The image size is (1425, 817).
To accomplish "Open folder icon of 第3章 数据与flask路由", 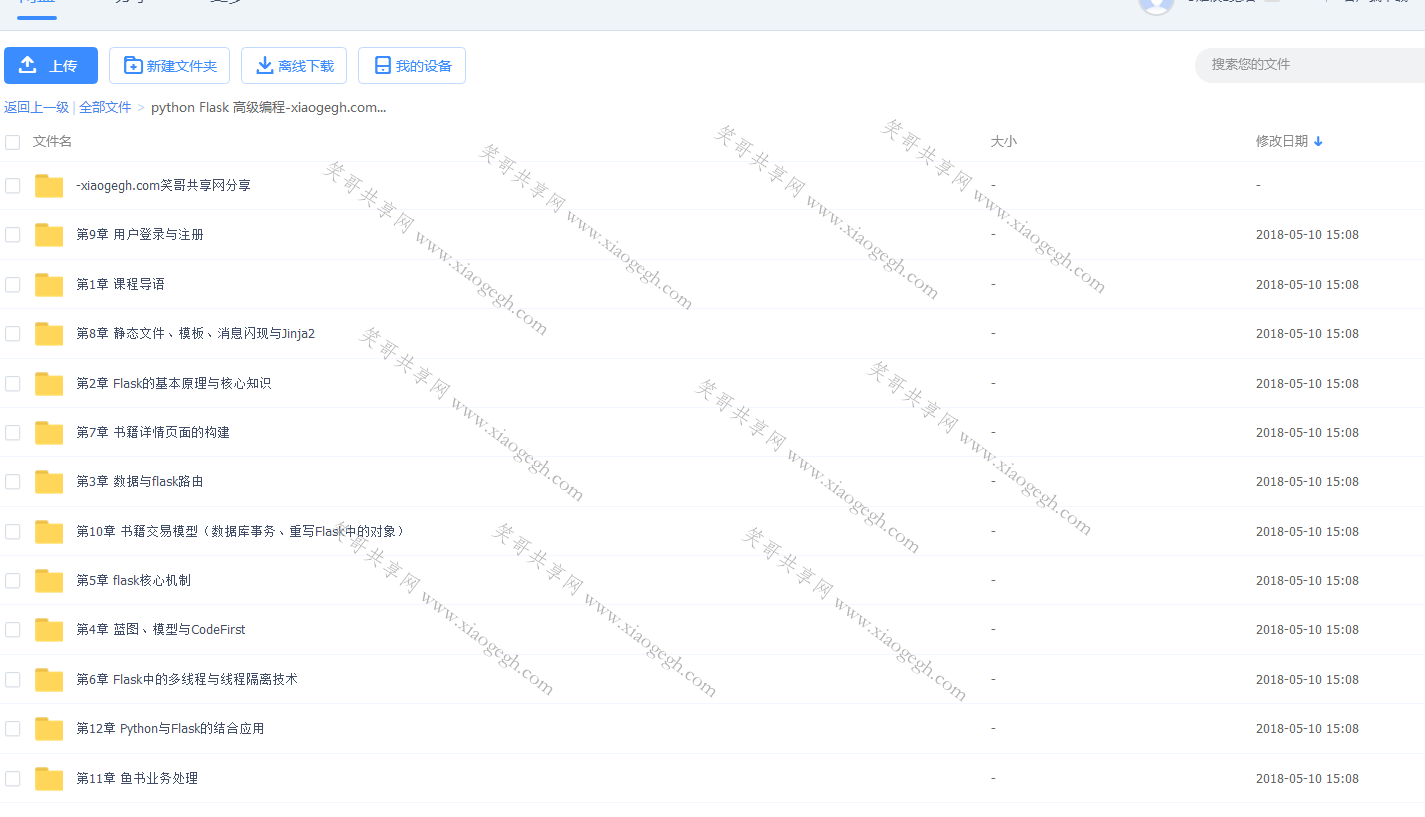I will pos(49,481).
